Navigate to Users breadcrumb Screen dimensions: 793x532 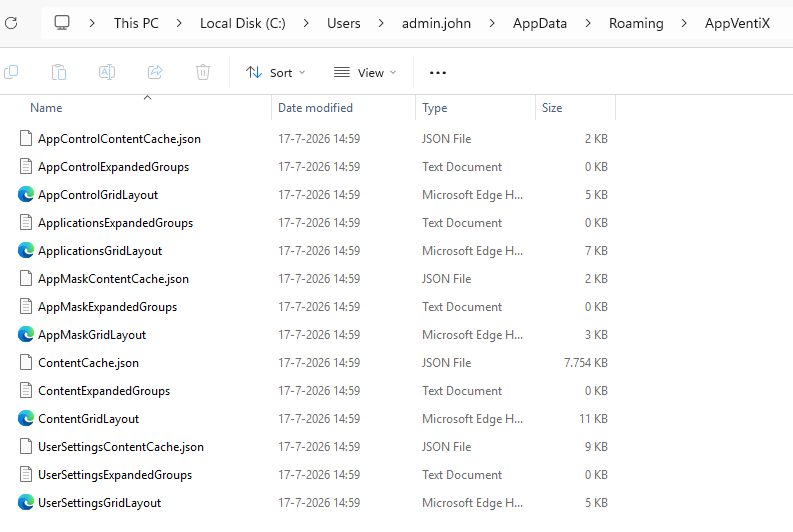coord(343,23)
